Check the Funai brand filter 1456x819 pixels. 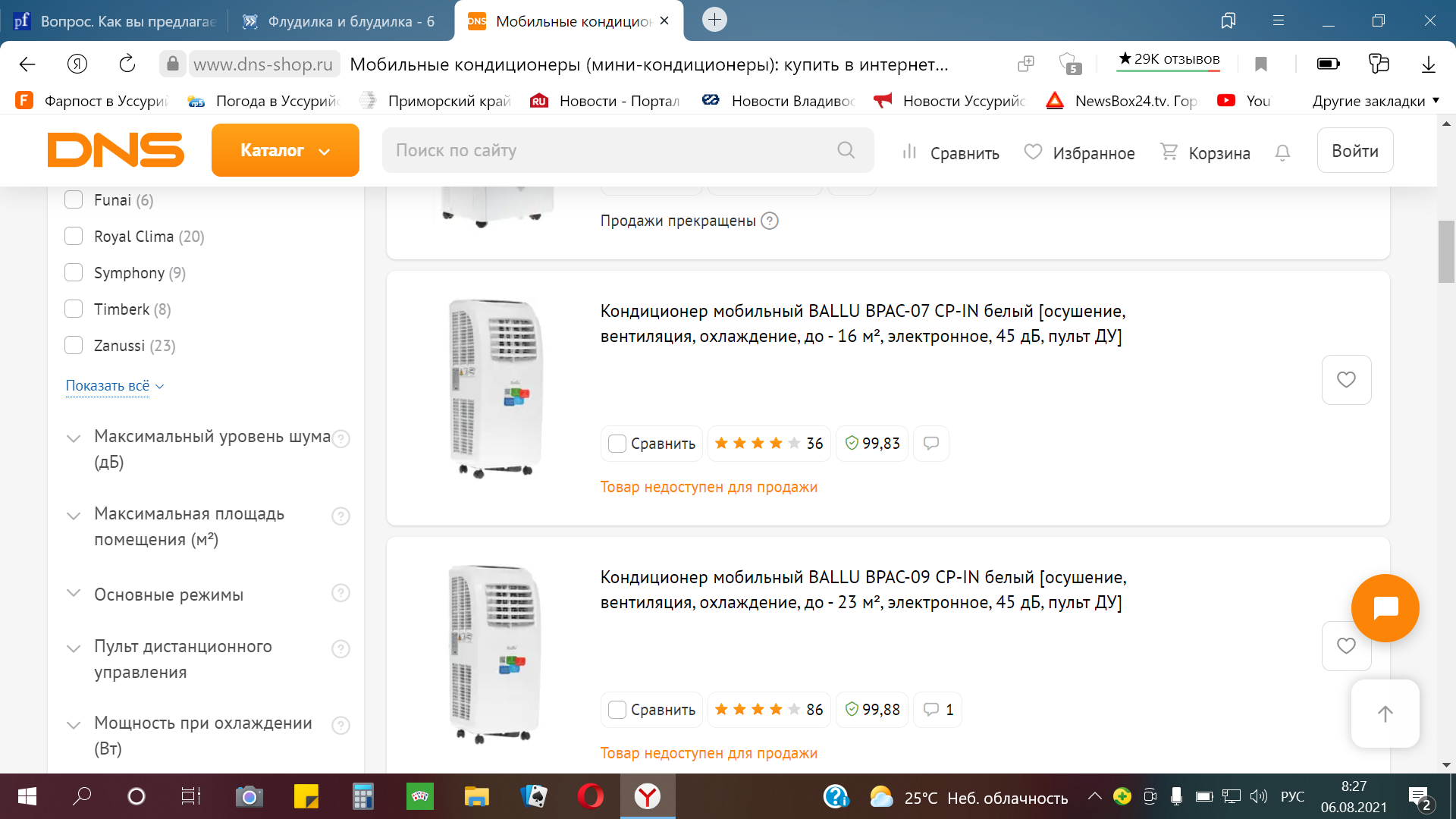[74, 199]
